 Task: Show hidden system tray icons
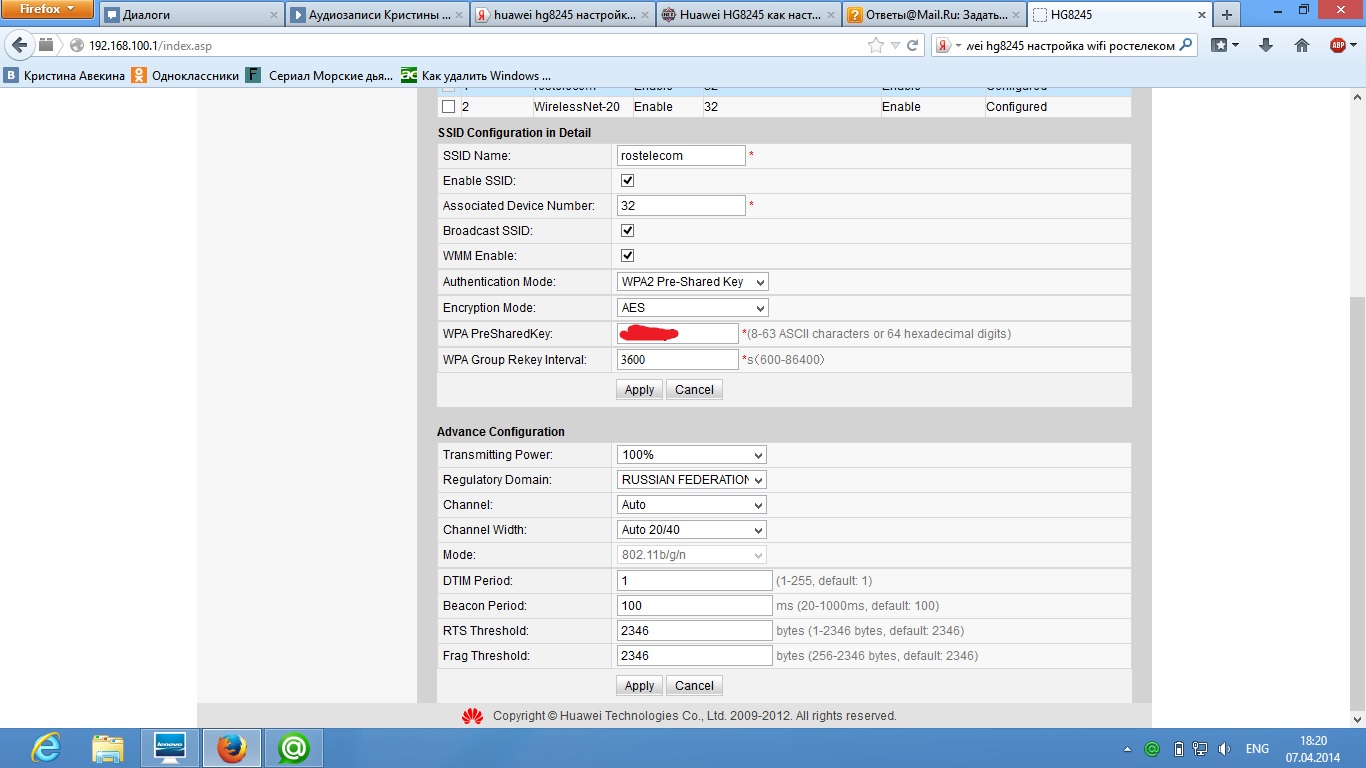tap(1129, 749)
